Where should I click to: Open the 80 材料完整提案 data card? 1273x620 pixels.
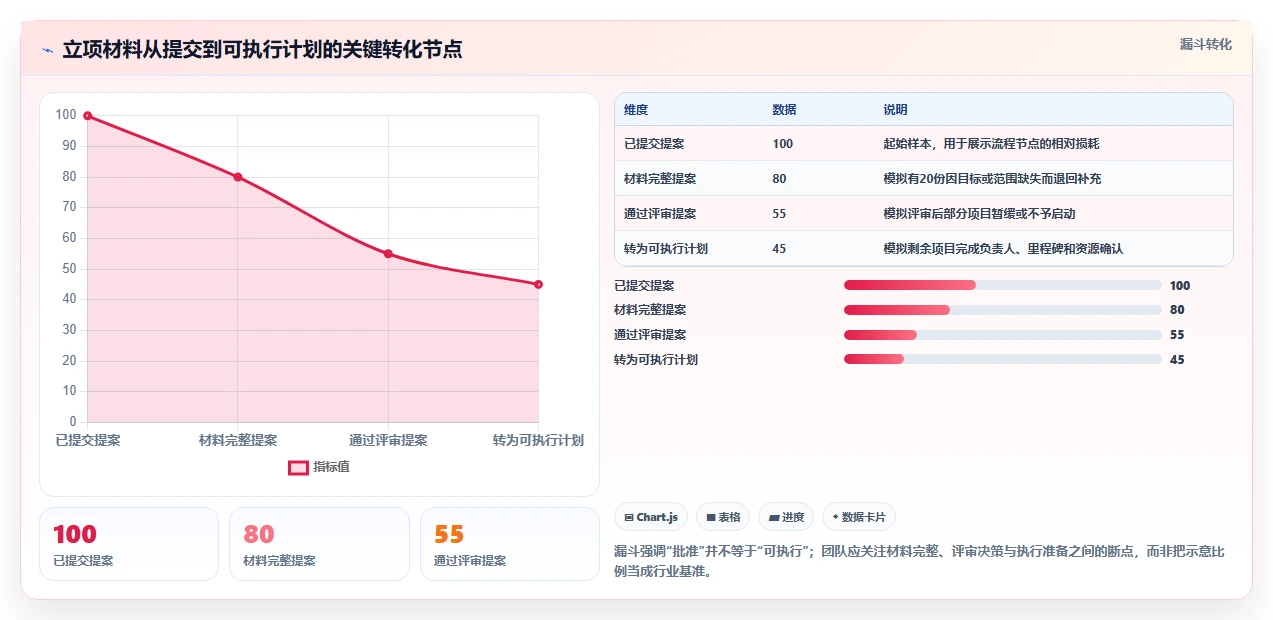(x=319, y=544)
